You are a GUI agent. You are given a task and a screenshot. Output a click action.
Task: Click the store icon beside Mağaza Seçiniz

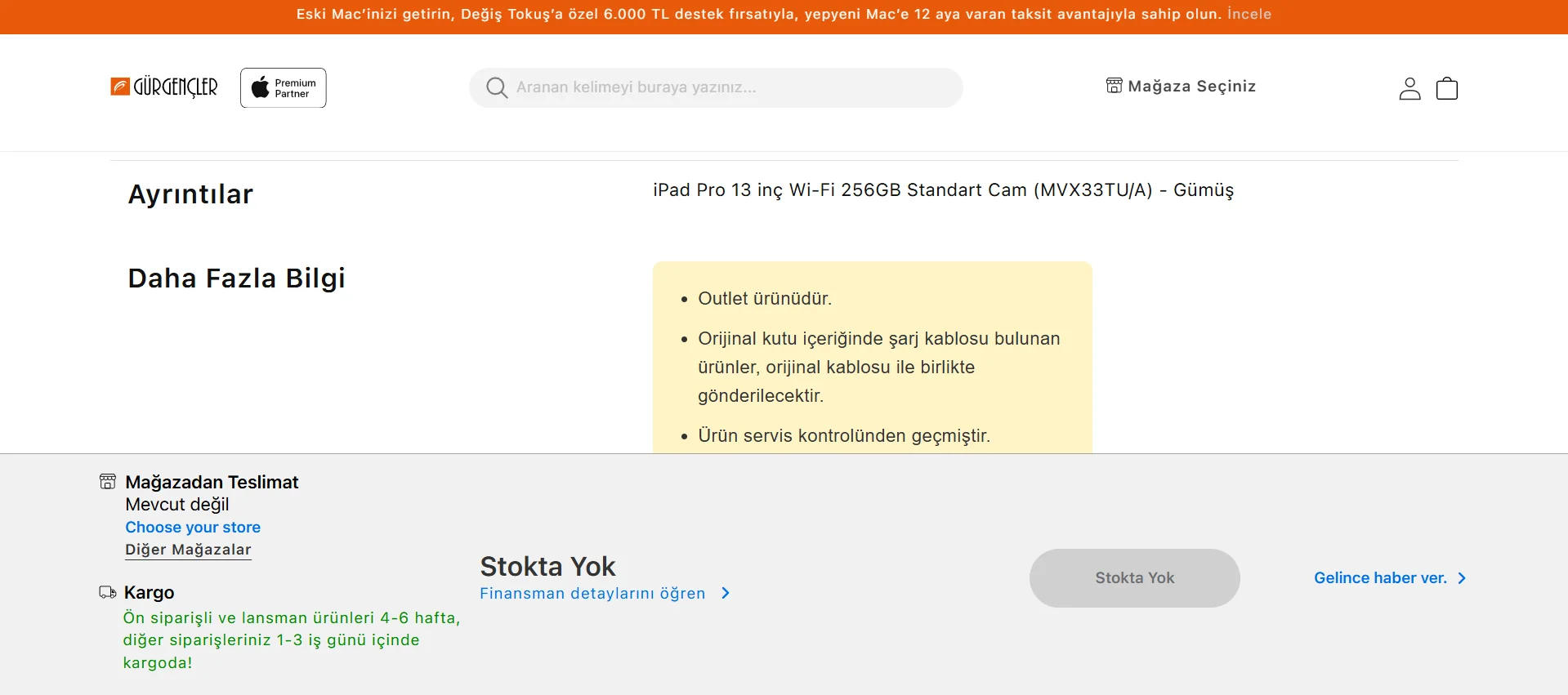pyautogui.click(x=1114, y=86)
